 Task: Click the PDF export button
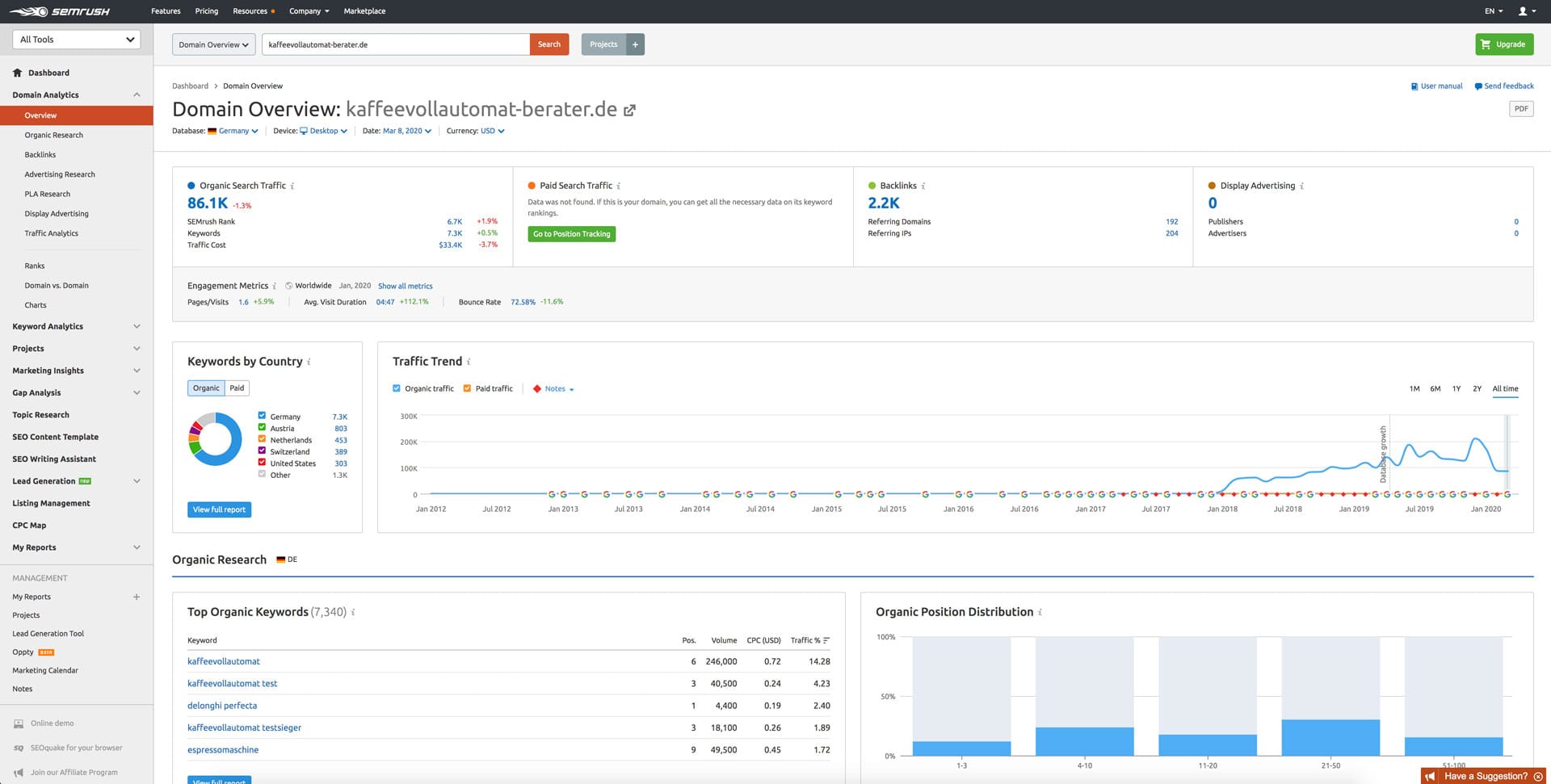point(1521,109)
